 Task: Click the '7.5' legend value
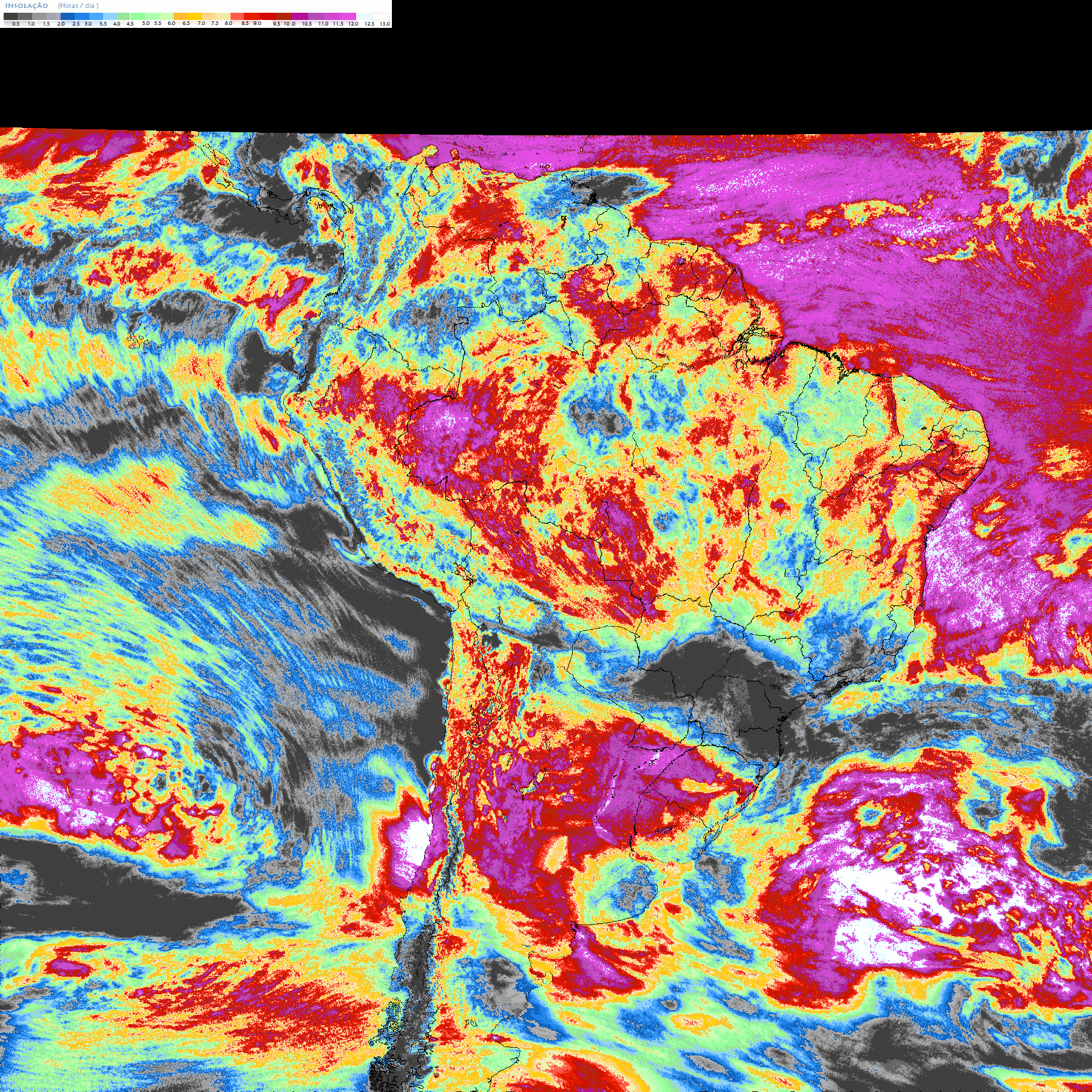click(x=215, y=23)
